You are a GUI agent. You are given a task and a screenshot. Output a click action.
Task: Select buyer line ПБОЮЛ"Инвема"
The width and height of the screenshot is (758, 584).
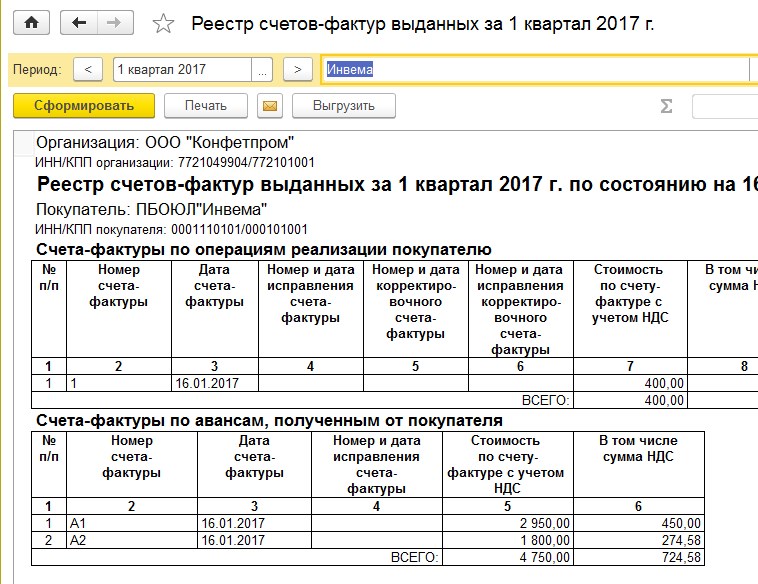[x=152, y=209]
